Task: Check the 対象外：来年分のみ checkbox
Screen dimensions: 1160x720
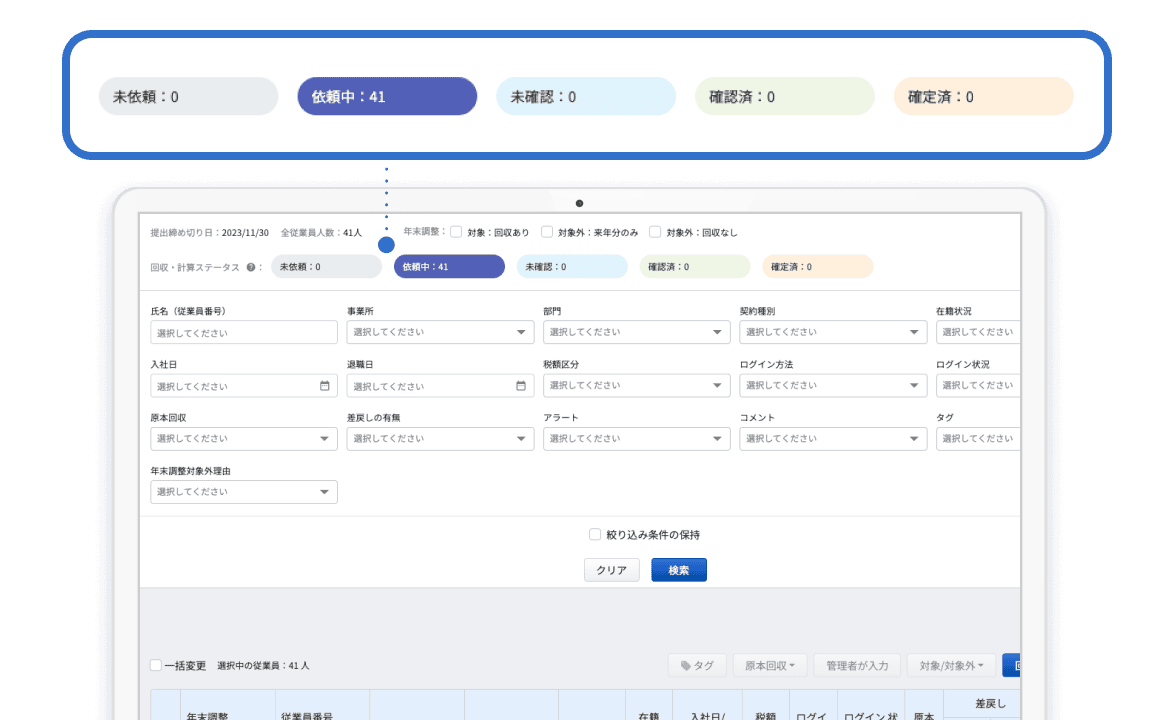Action: [x=547, y=232]
